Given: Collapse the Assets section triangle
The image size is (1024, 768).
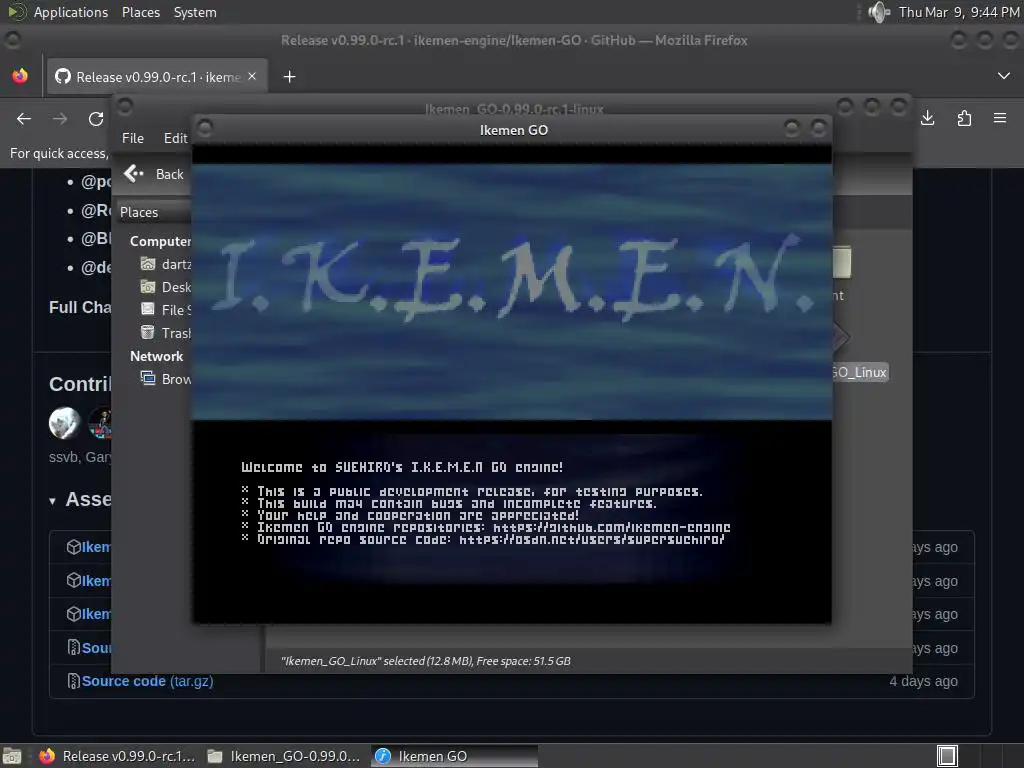Looking at the screenshot, I should (52, 502).
